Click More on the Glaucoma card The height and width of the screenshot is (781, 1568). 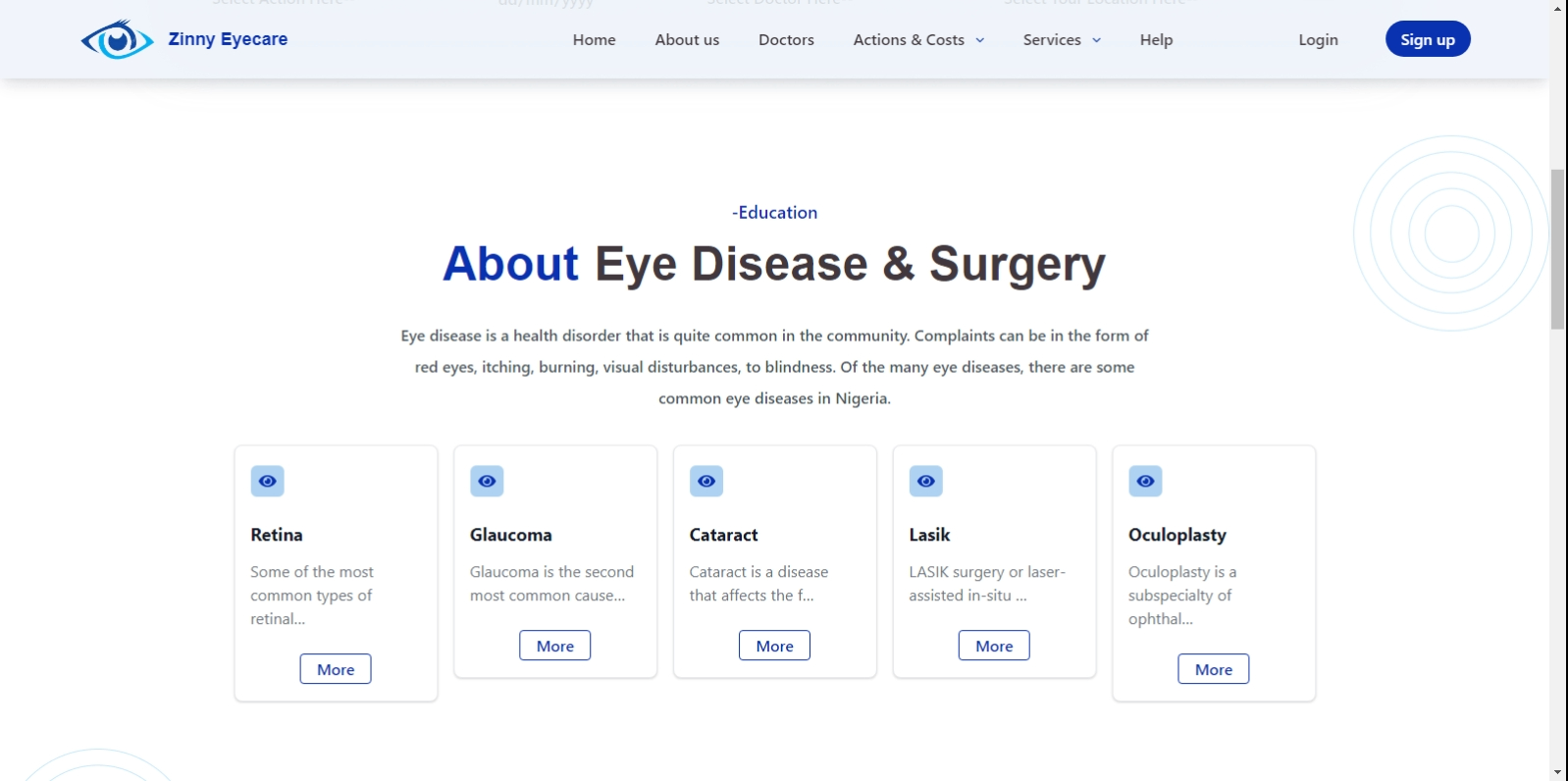[555, 646]
